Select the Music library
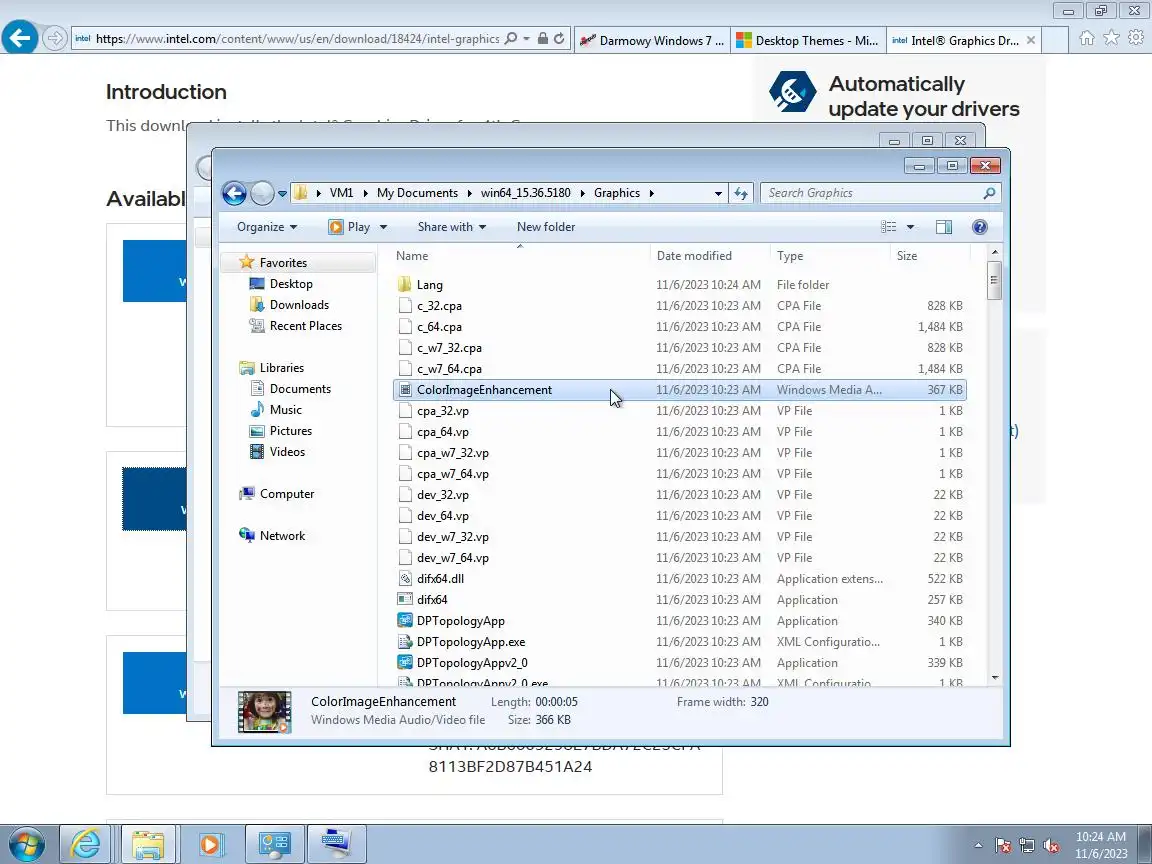Screen dimensions: 1152x864 (x=285, y=410)
